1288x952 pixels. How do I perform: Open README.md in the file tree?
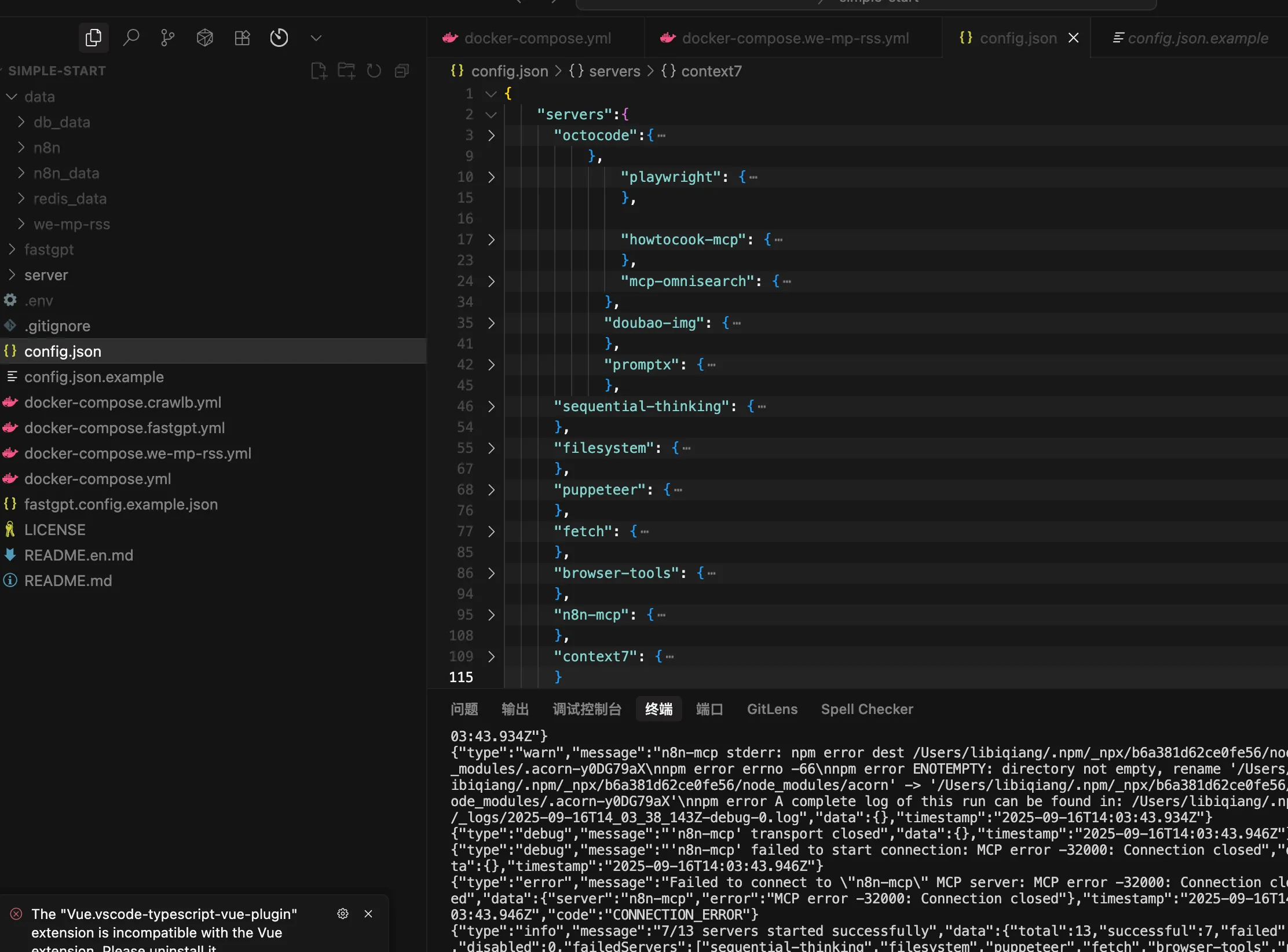tap(68, 581)
